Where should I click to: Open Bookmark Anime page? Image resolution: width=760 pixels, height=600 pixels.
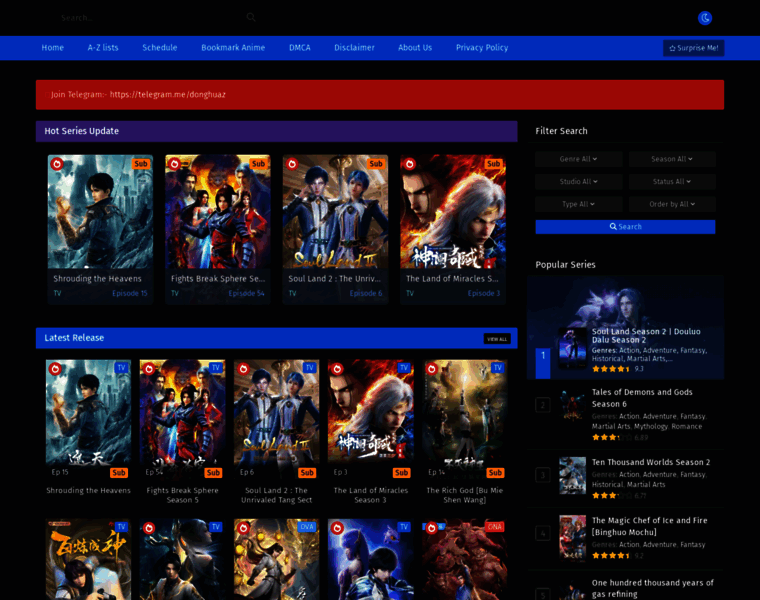click(x=233, y=47)
